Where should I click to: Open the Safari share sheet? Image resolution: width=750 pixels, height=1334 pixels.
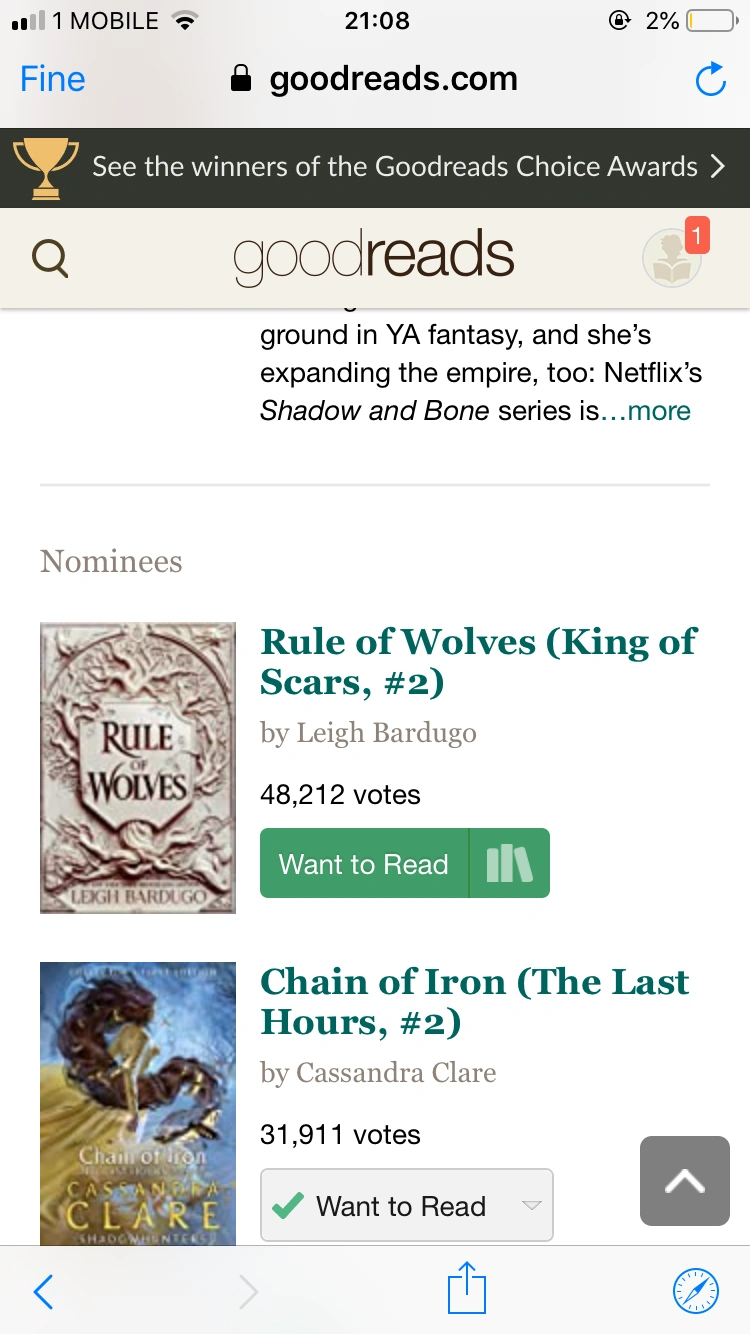click(x=464, y=1291)
